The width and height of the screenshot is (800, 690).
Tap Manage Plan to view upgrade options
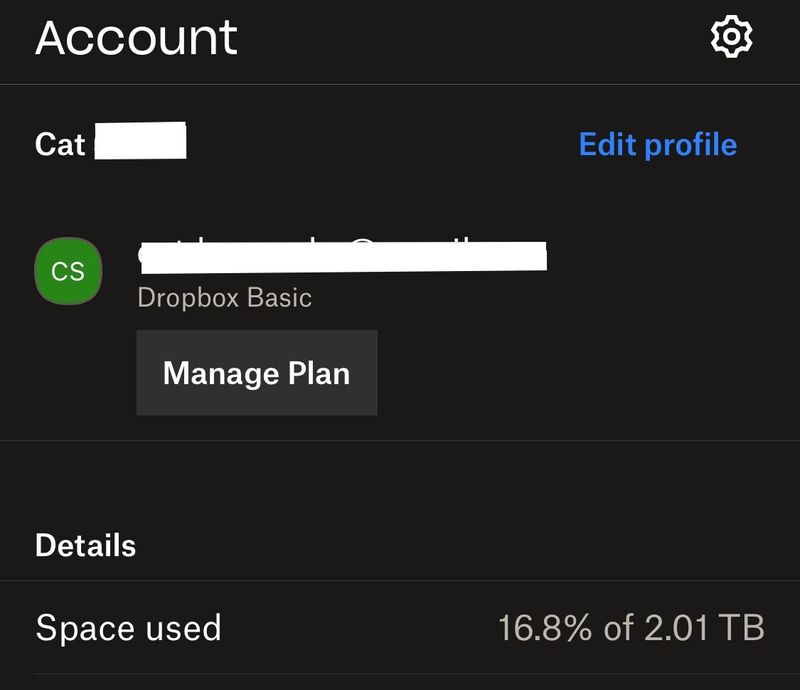pos(256,371)
